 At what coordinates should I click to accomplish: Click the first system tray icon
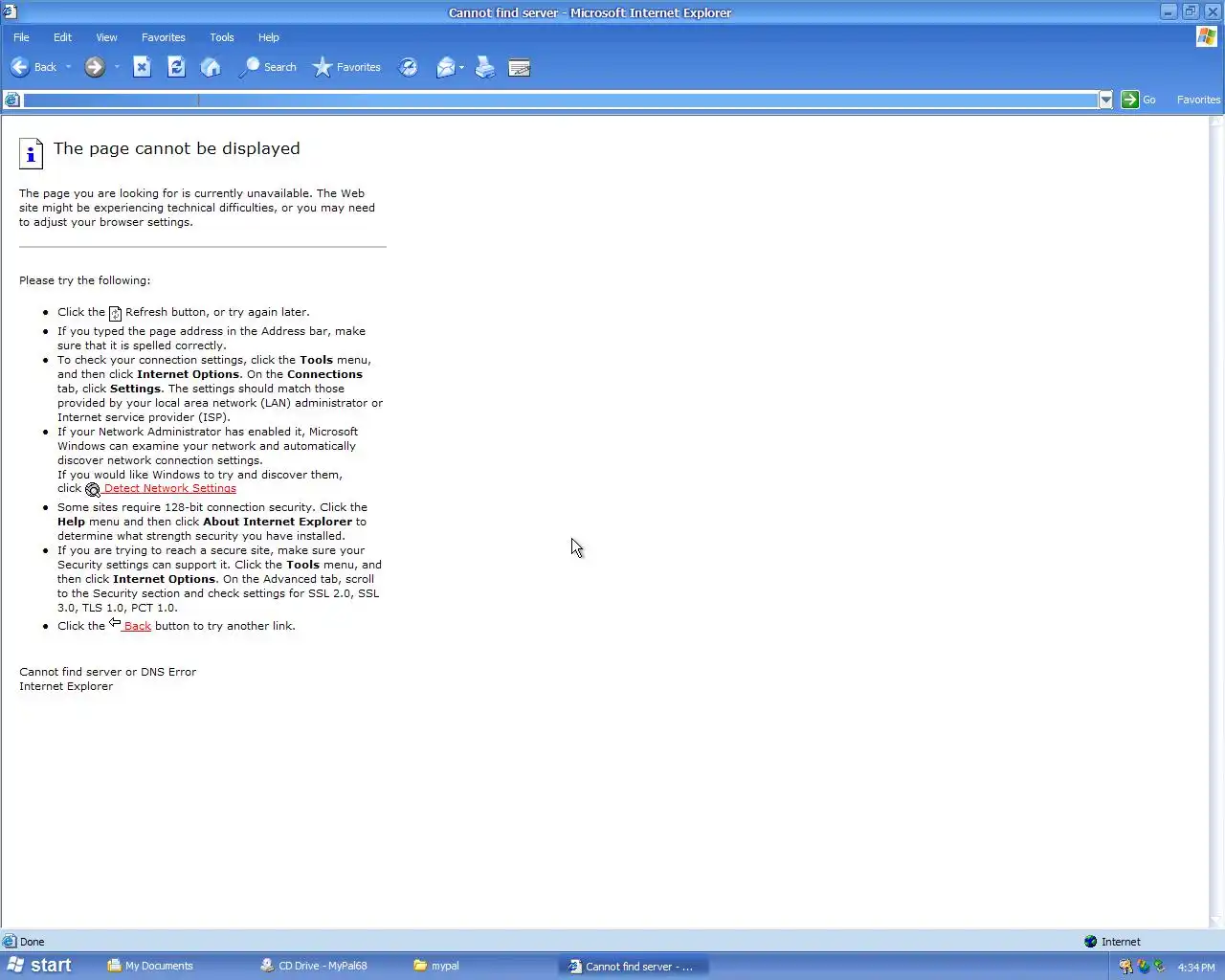click(x=1126, y=967)
